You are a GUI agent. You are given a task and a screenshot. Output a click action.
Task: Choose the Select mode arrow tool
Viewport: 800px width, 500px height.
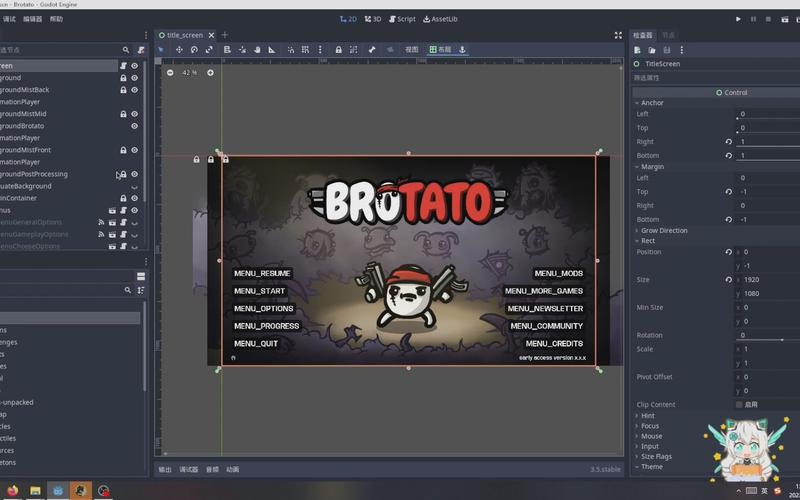[161, 49]
